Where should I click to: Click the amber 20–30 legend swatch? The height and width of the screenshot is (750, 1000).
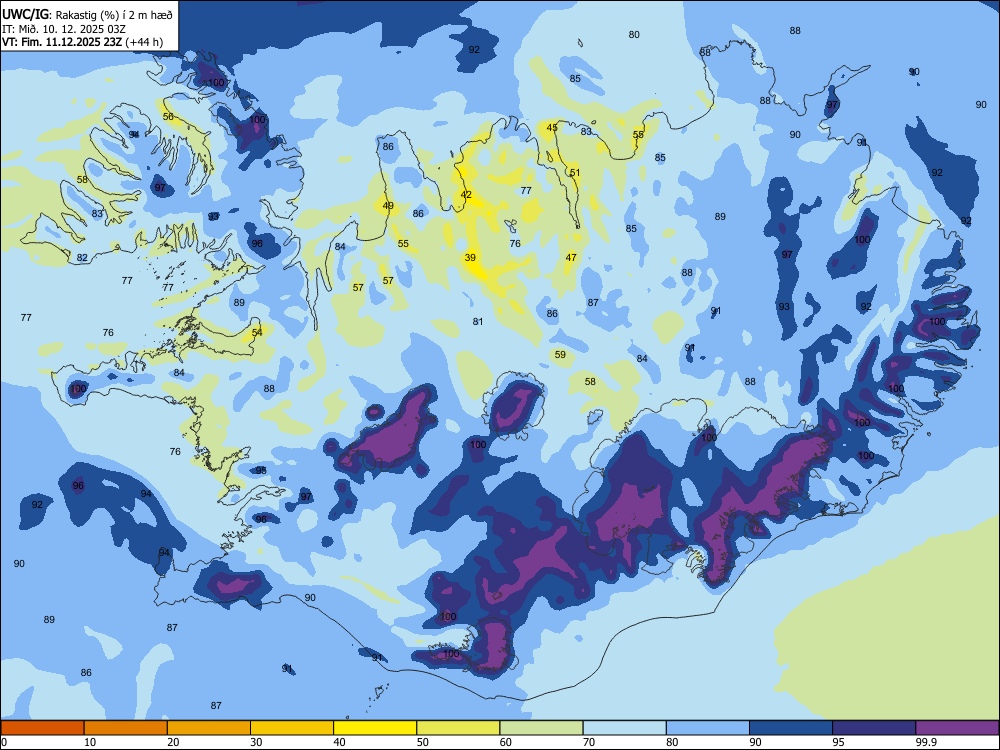tap(209, 728)
